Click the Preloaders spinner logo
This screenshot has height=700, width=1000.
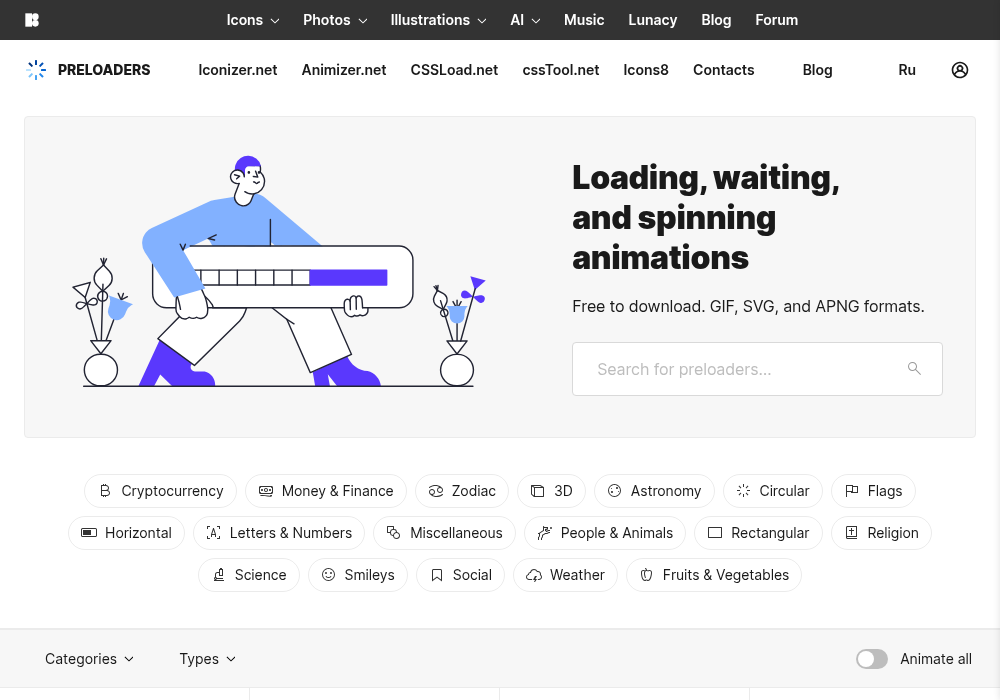point(36,70)
